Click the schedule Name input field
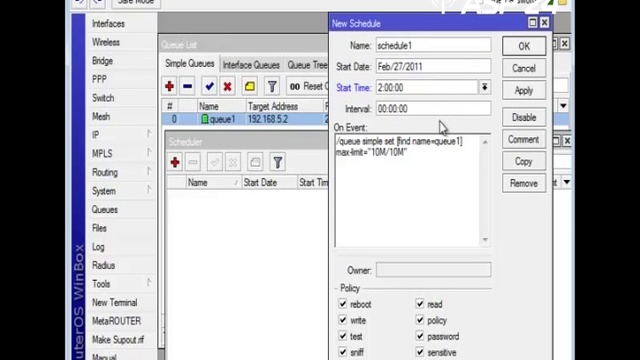 433,45
